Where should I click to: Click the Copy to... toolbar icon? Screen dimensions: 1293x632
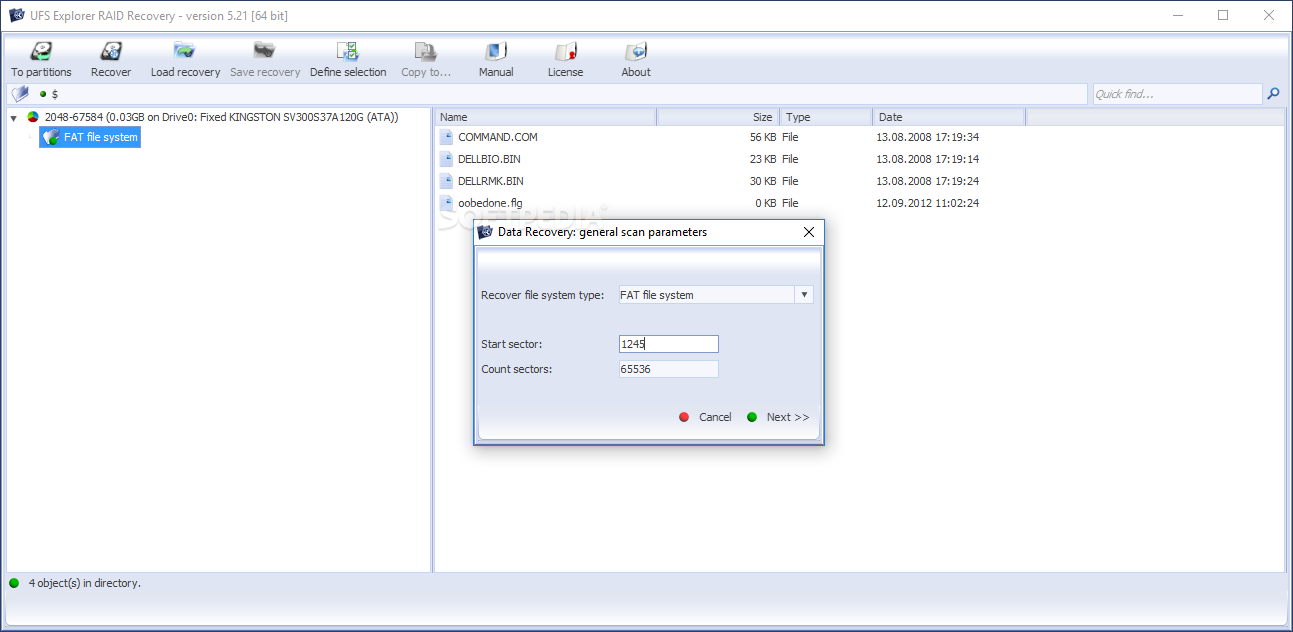tap(426, 59)
